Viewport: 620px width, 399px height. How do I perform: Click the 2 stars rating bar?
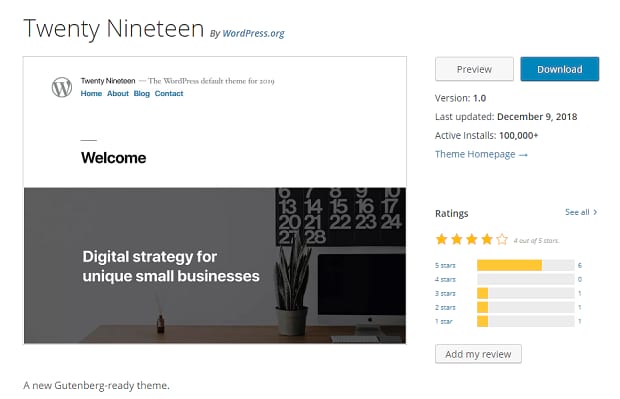525,307
